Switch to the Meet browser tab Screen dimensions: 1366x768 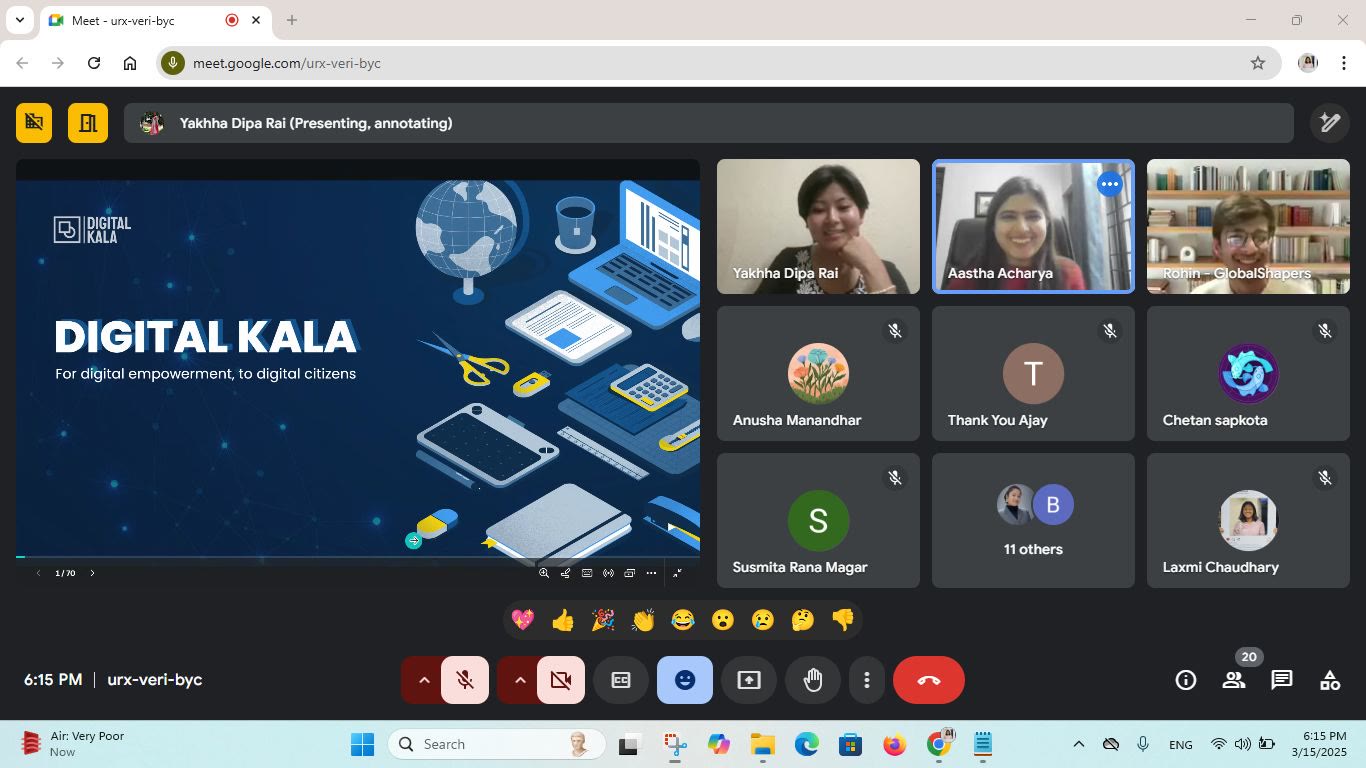pyautogui.click(x=154, y=20)
